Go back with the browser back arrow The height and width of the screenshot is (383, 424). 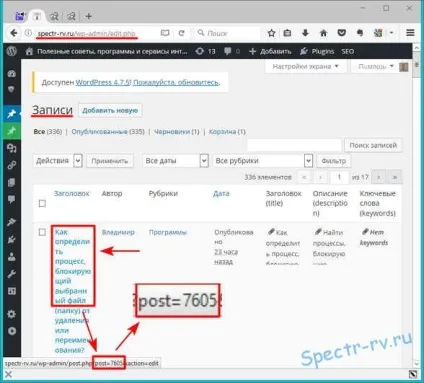[13, 33]
